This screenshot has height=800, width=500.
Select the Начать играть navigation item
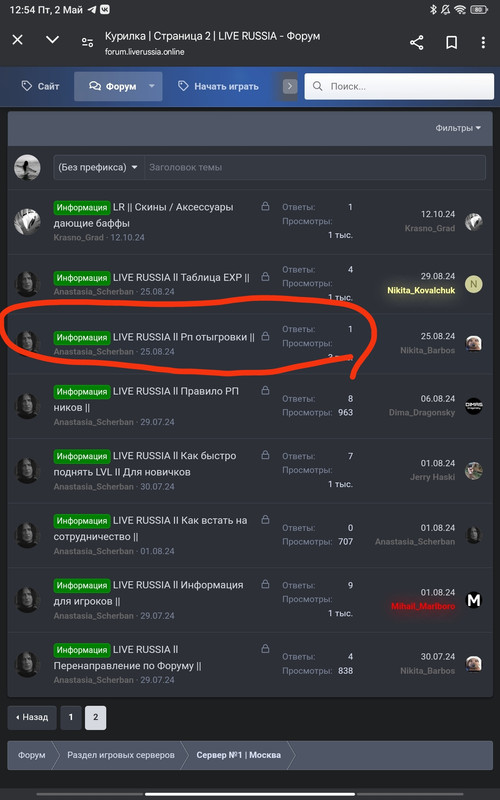(218, 86)
